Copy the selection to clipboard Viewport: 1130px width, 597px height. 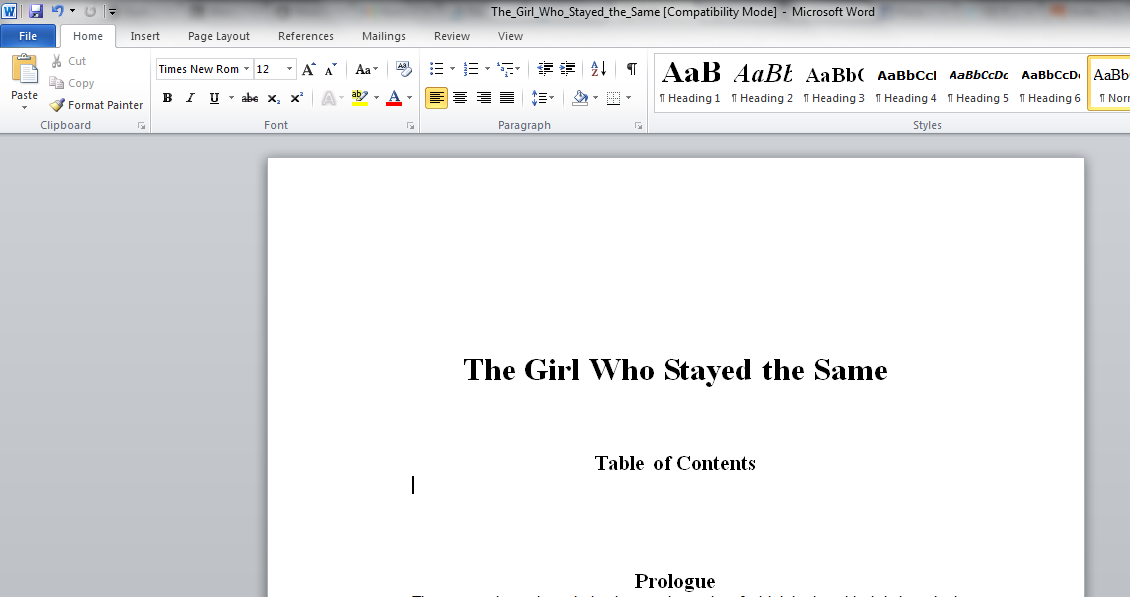72,83
